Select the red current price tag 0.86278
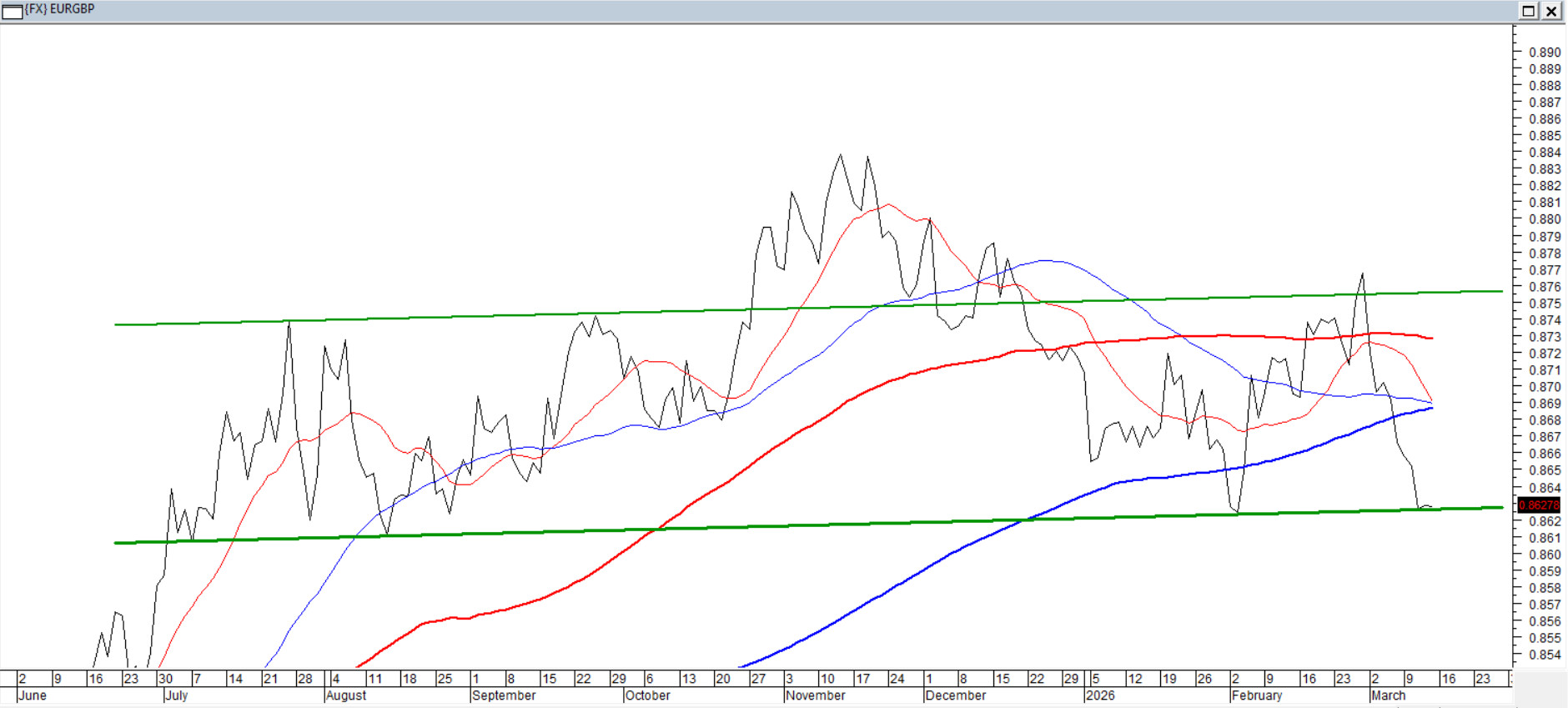This screenshot has width=1568, height=708. 1539,505
